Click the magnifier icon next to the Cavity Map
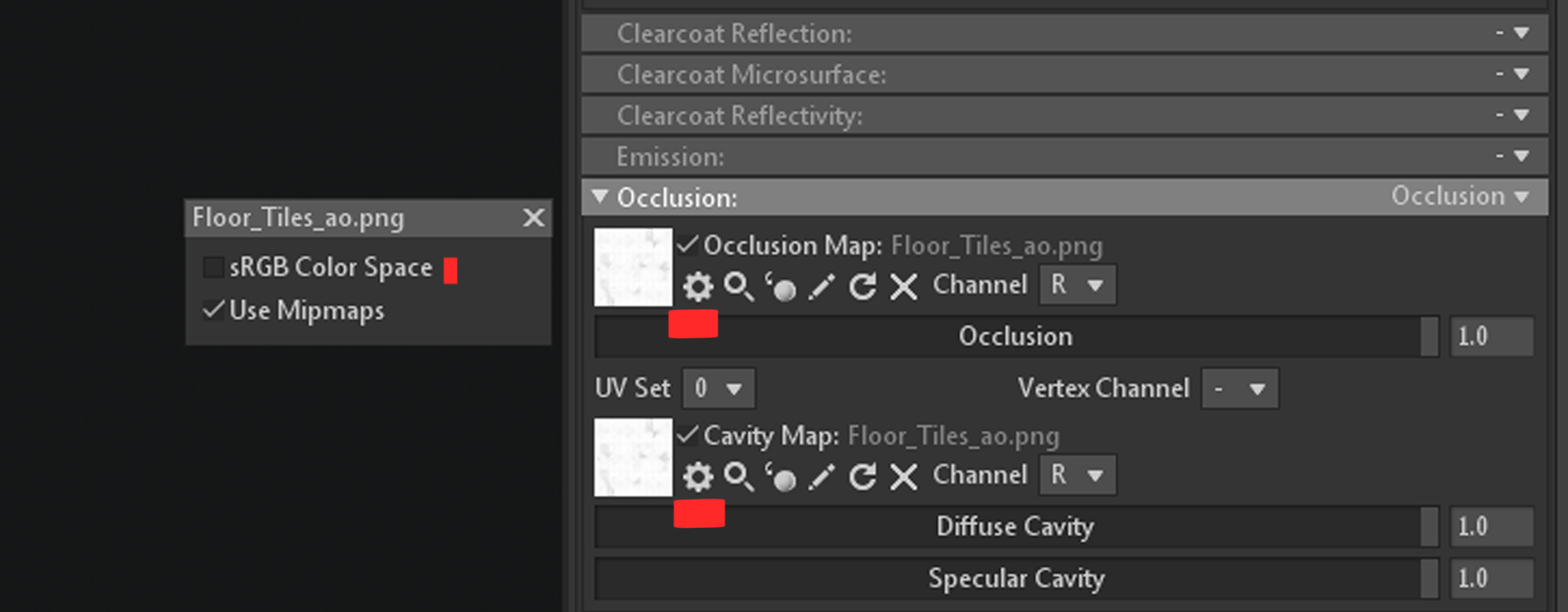 click(739, 476)
